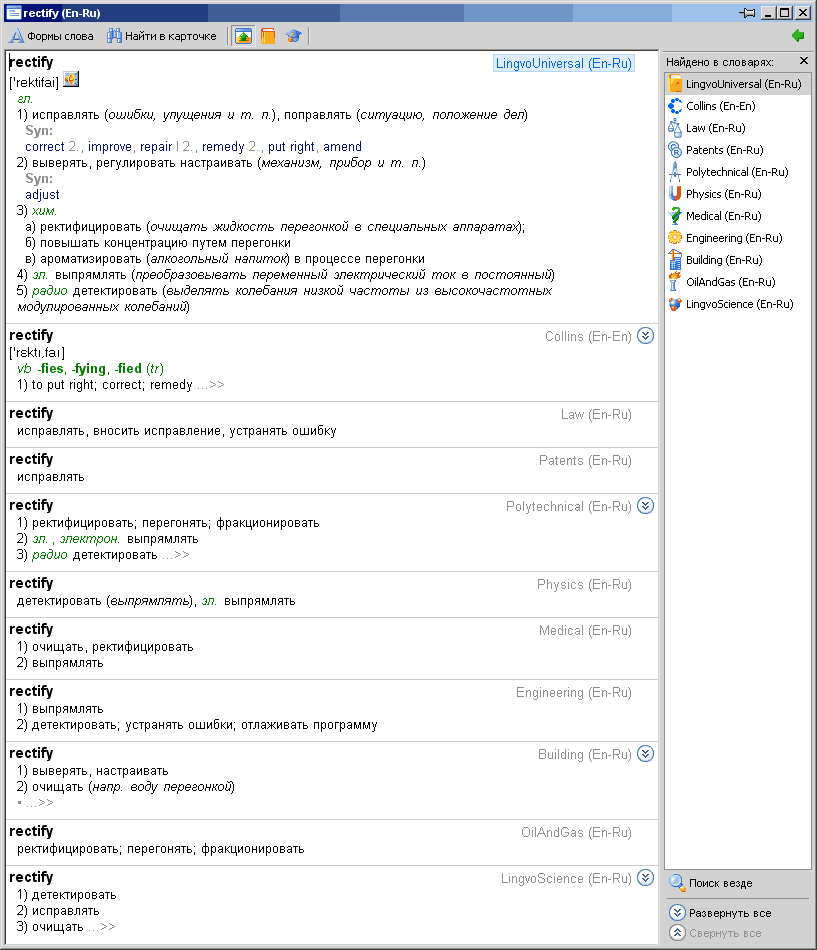Viewport: 817px width, 950px height.
Task: Click the graduation cap icon in toolbar
Action: click(x=294, y=36)
